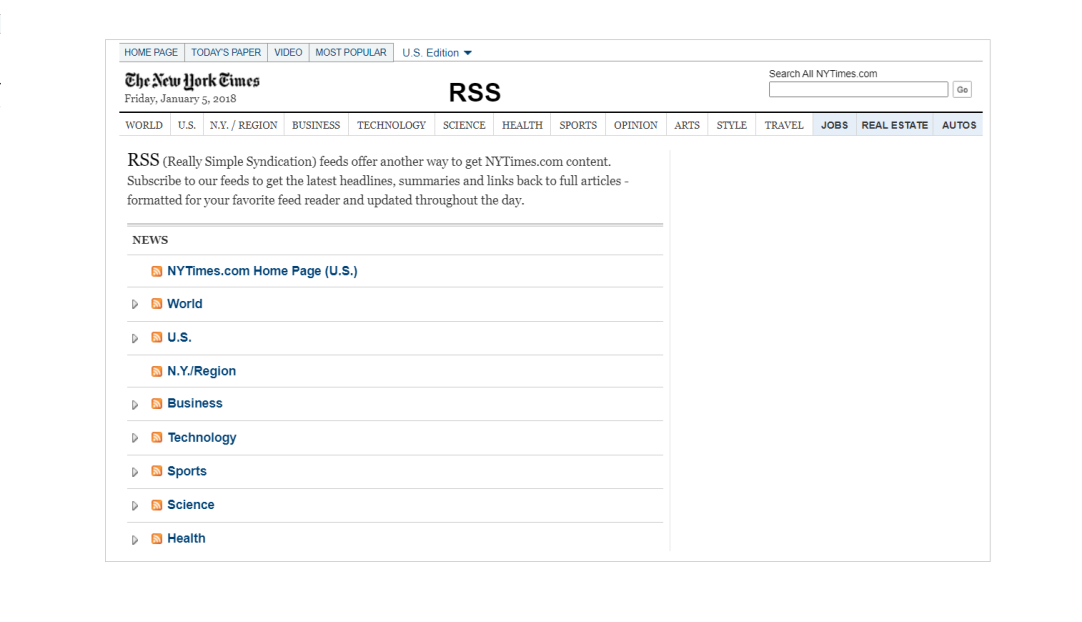The width and height of the screenshot is (1082, 622).
Task: Open the Science feed link in list
Action: 190,505
